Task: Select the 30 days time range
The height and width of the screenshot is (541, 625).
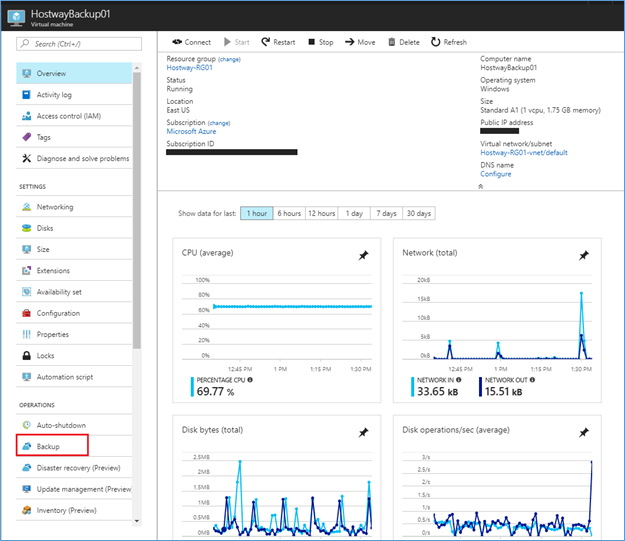Action: tap(419, 213)
